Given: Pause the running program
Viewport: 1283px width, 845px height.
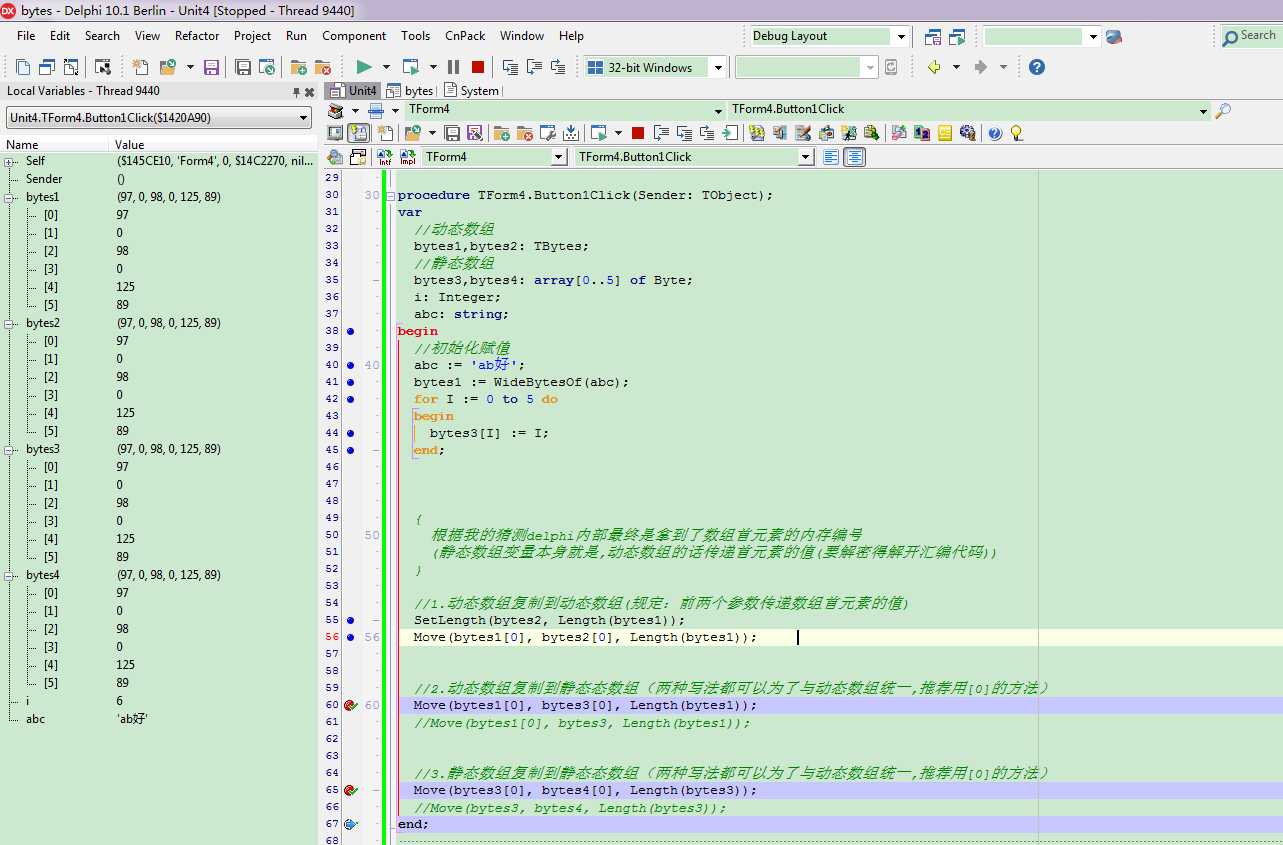Looking at the screenshot, I should 454,67.
